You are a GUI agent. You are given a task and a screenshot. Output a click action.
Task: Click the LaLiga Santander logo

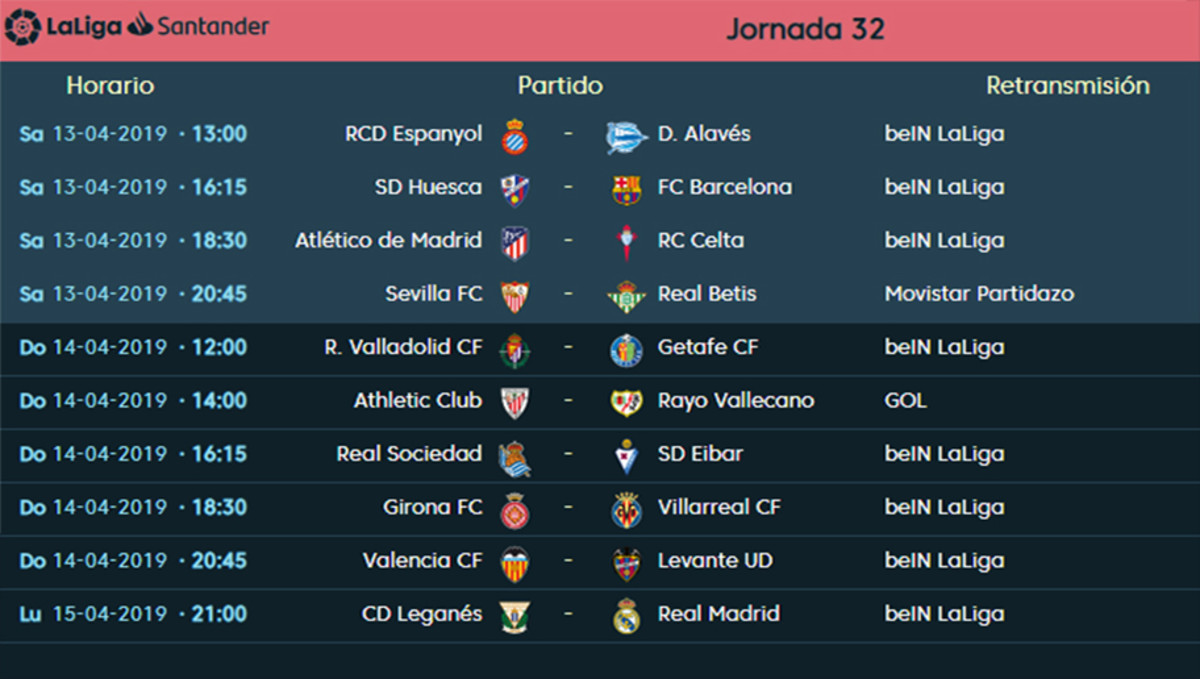coord(137,26)
